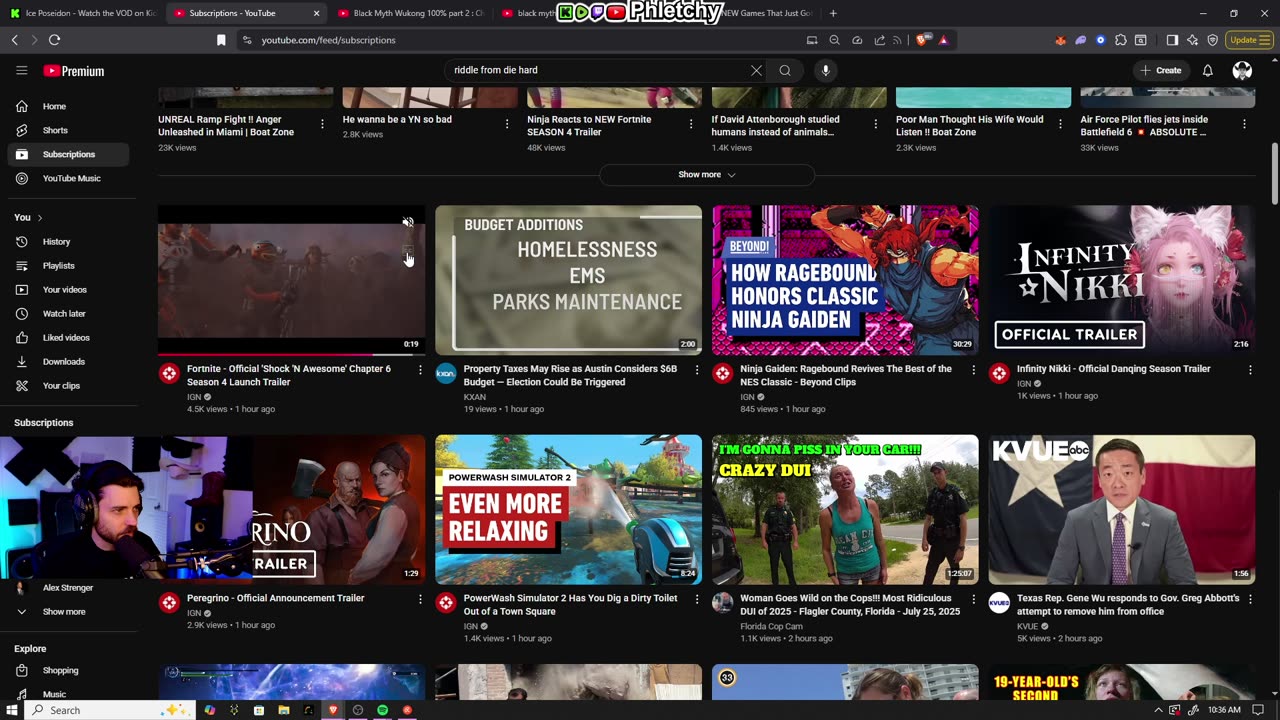
Task: Expand the You section chevron
Action: 39,218
